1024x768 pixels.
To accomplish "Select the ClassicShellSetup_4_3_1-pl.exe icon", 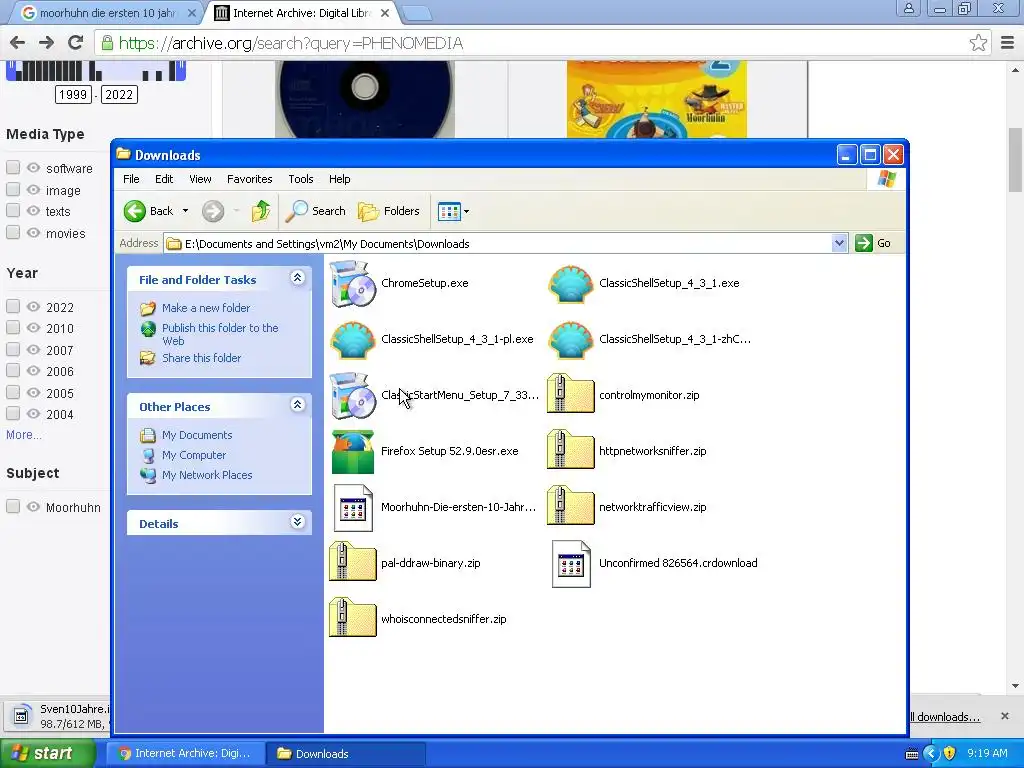I will point(353,340).
